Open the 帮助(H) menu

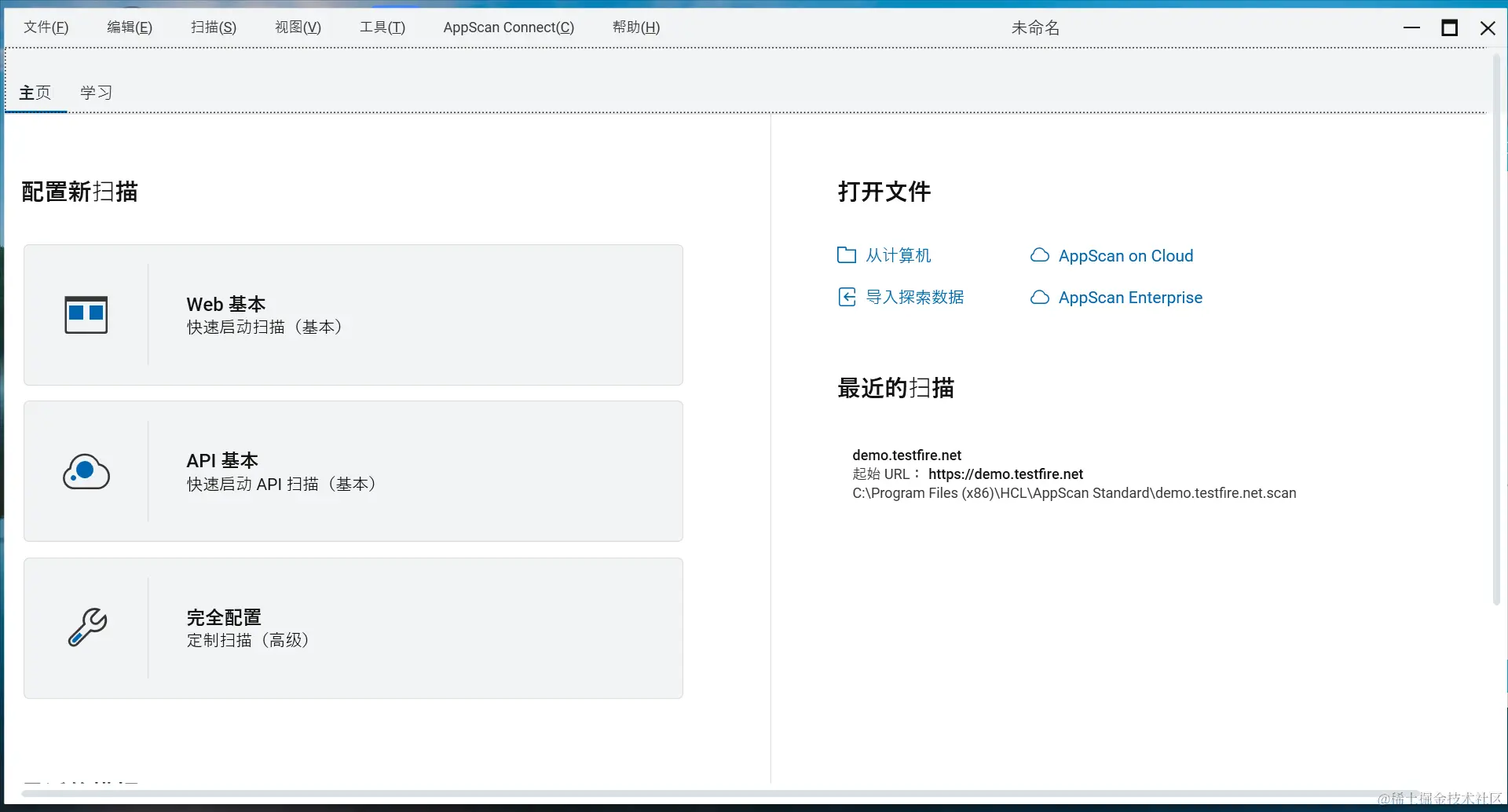[636, 27]
